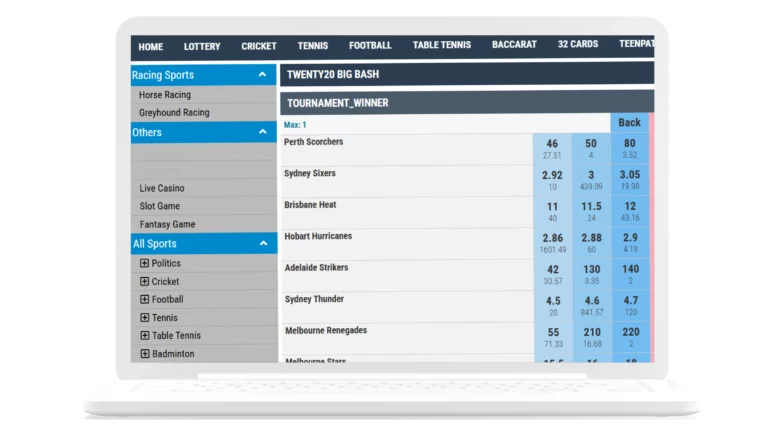
Task: Click the Hobart Hurricanes team name
Action: click(x=318, y=236)
